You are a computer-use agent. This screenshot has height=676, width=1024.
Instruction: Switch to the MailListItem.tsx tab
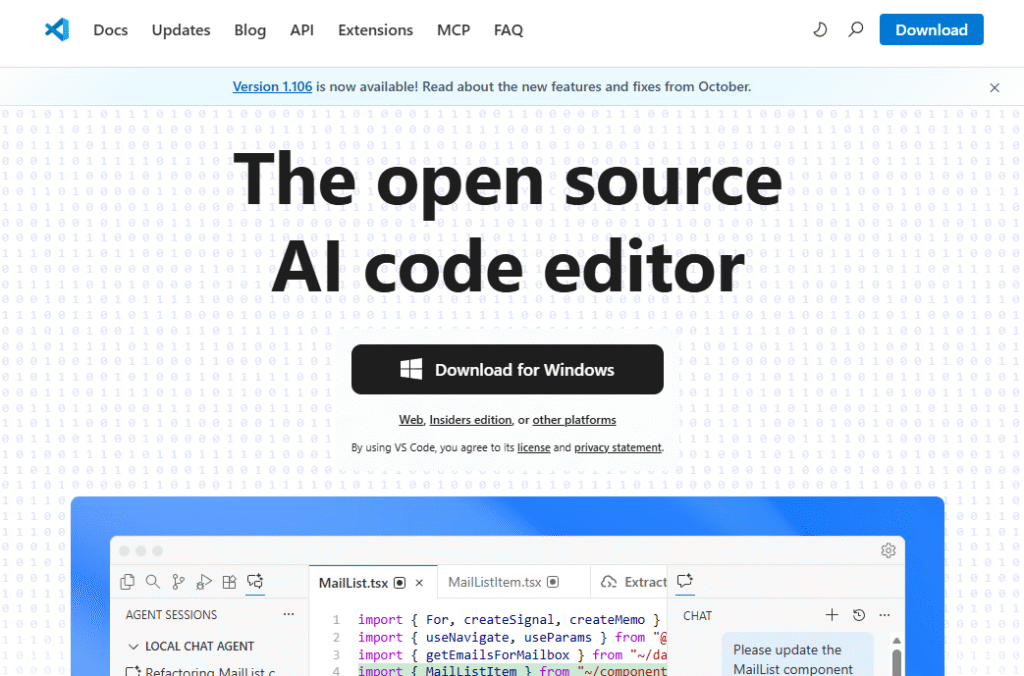point(494,582)
